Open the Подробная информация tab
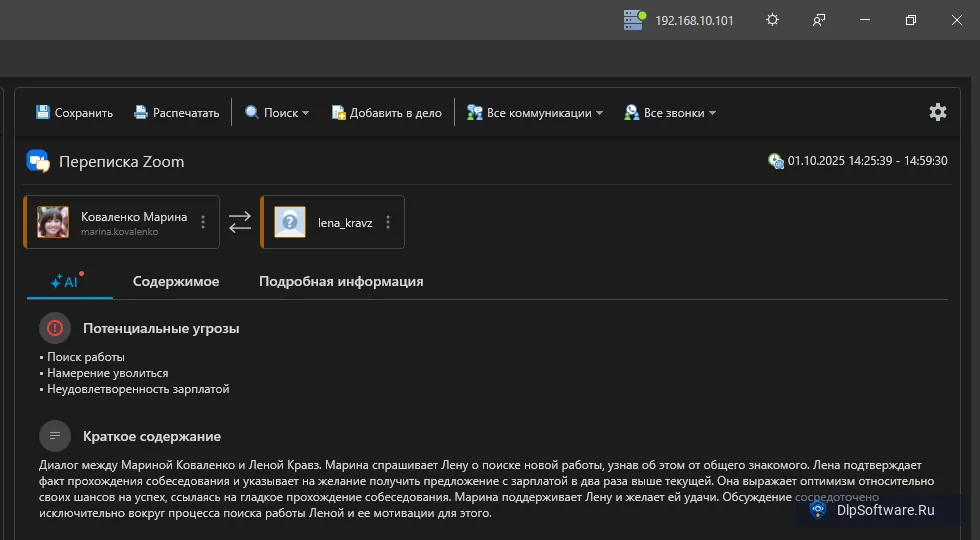This screenshot has height=540, width=980. pos(341,281)
